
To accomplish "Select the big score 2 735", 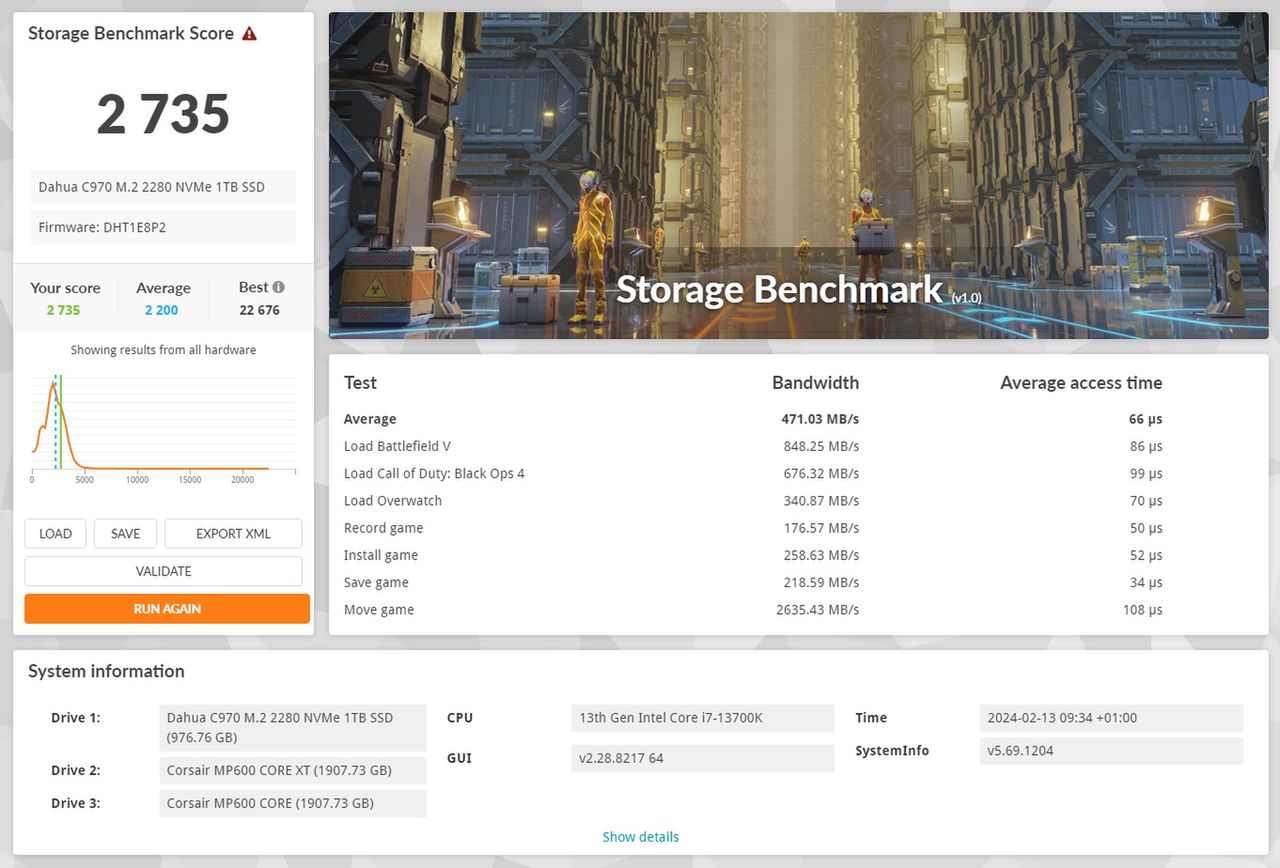I will (163, 114).
